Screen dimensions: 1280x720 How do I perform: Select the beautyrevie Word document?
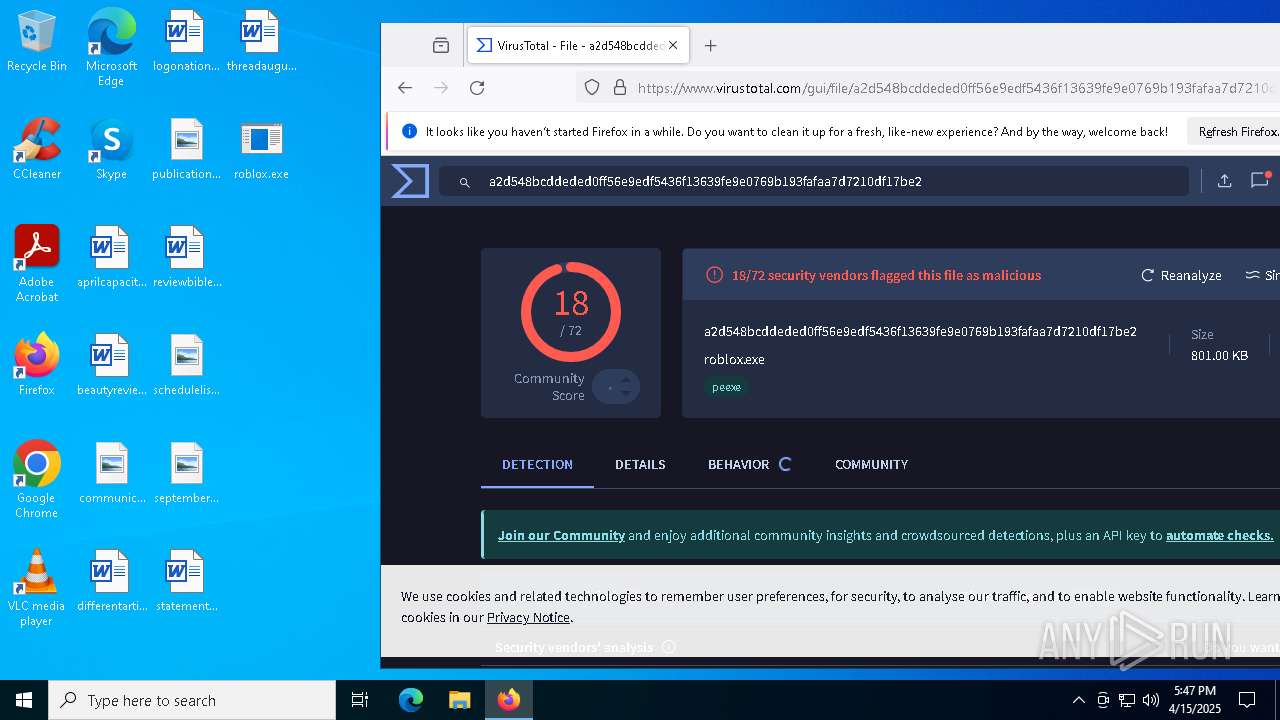point(111,365)
